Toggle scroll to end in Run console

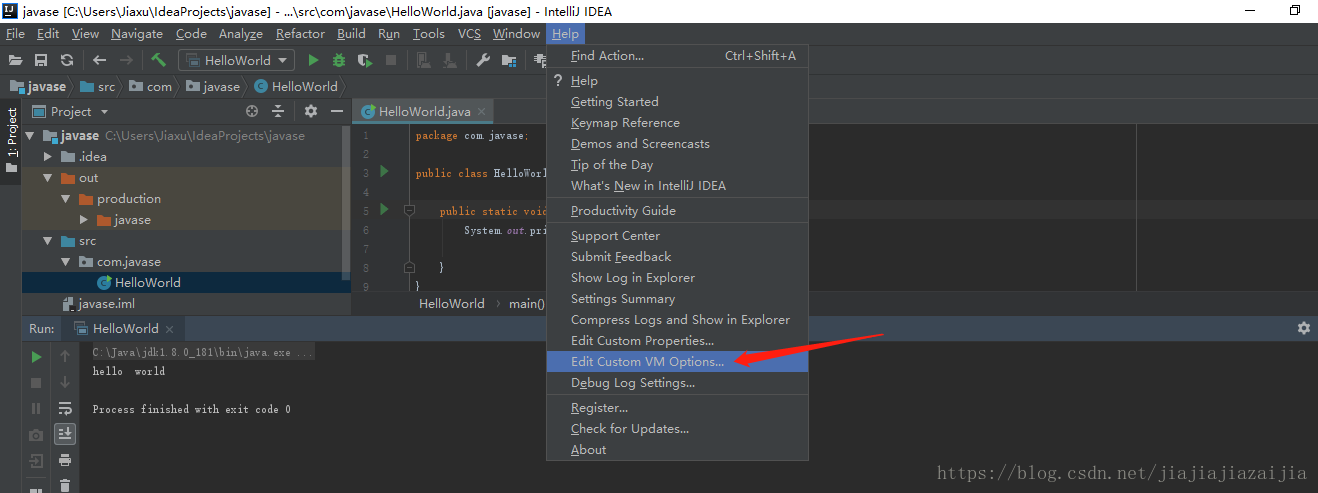pyautogui.click(x=65, y=434)
